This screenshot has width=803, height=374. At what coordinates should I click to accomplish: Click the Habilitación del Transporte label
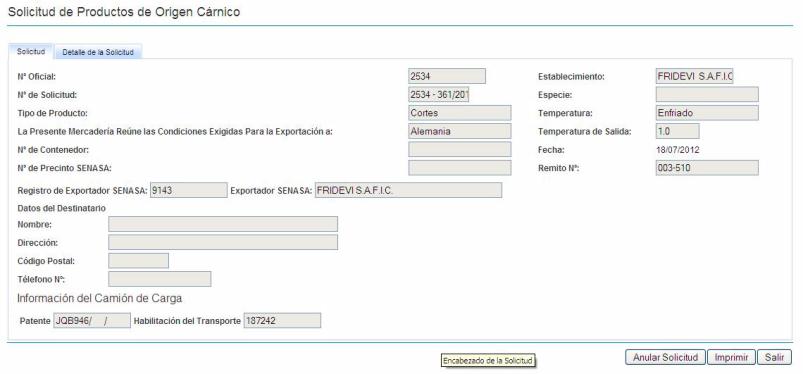[x=187, y=321]
